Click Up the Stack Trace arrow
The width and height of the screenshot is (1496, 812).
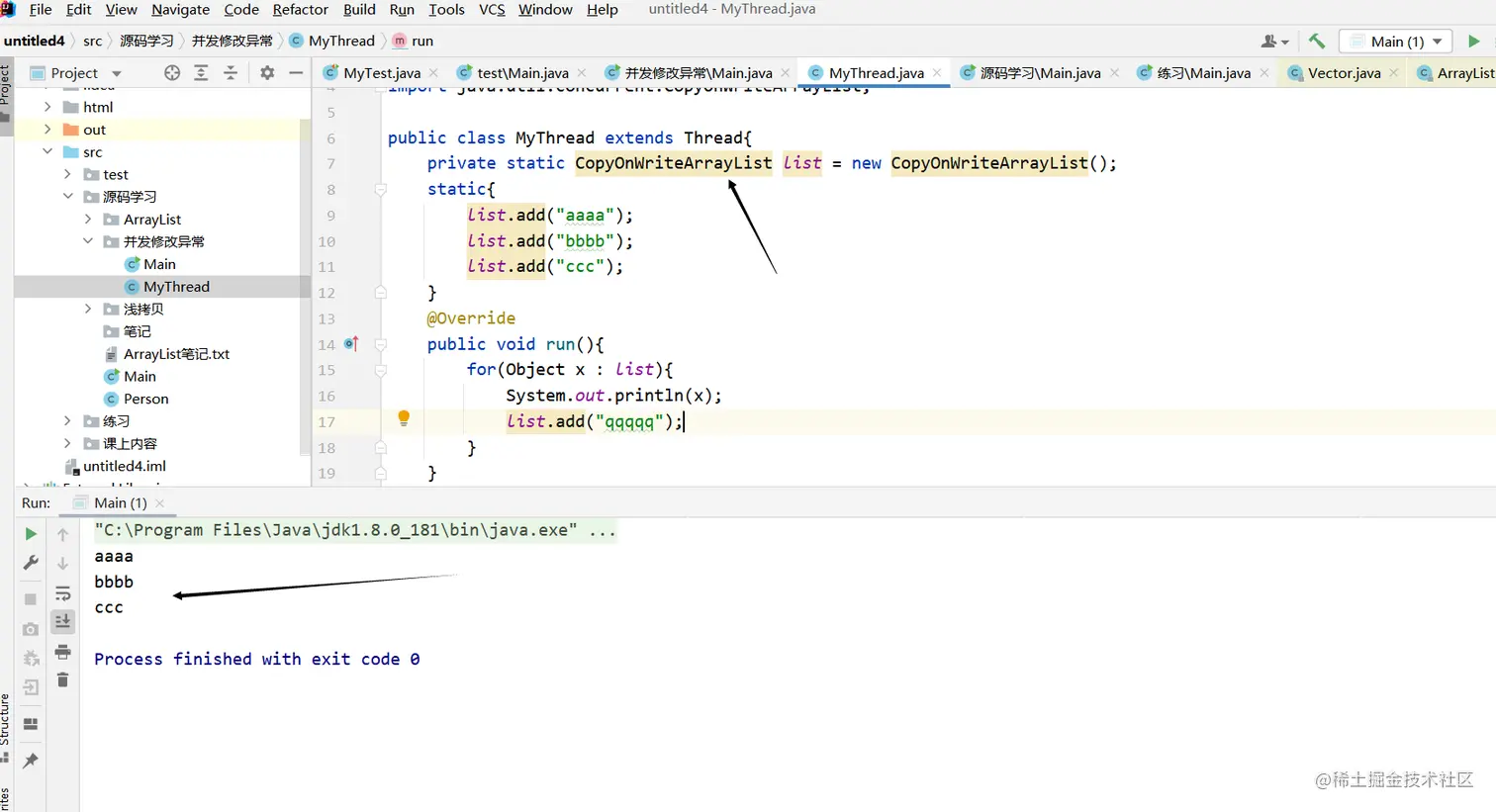tap(62, 534)
